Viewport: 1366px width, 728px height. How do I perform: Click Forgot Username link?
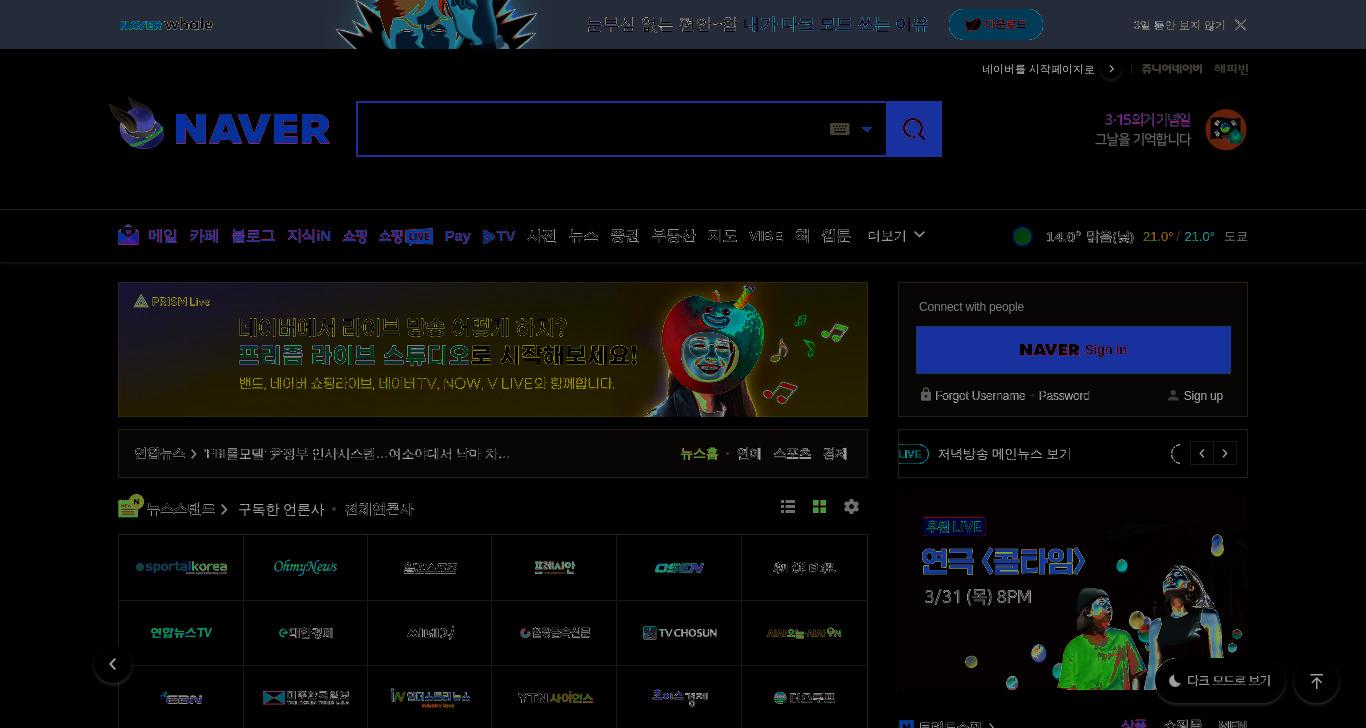coord(980,396)
